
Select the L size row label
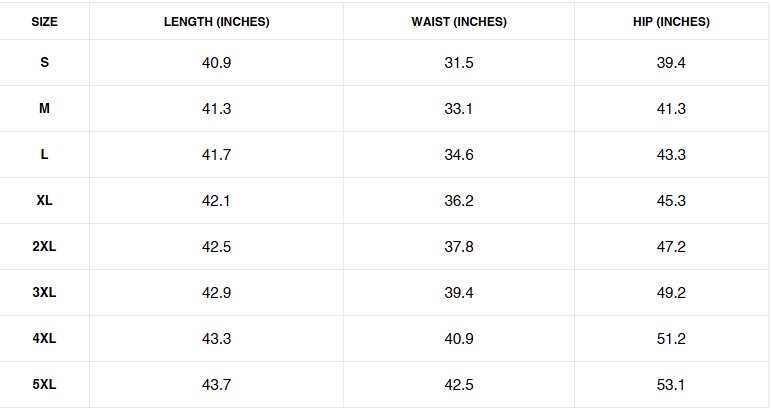click(x=44, y=155)
